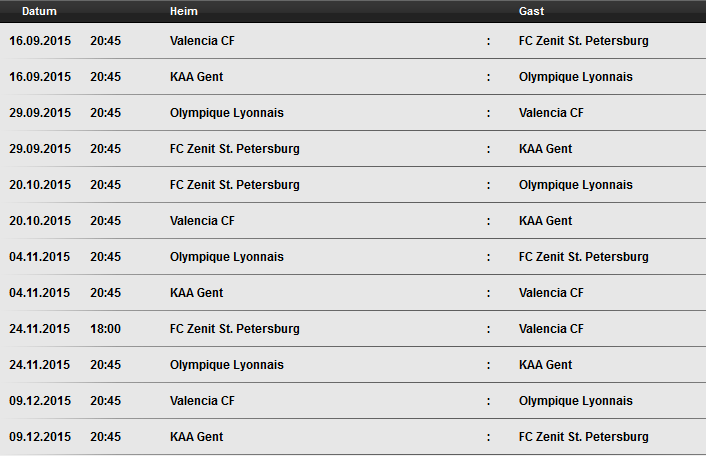
Task: Open Olympique Lyonnais guest on 16.09.2015
Action: tap(575, 77)
